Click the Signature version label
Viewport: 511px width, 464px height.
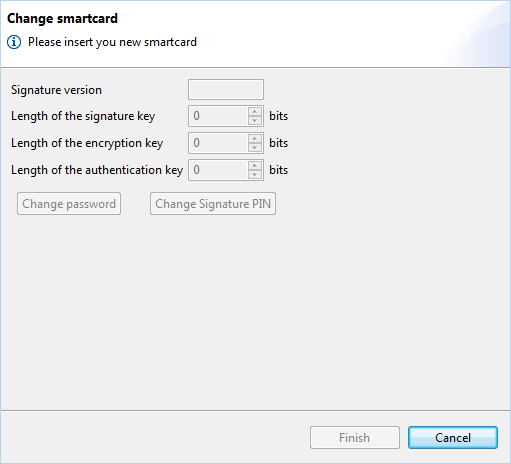pyautogui.click(x=56, y=90)
